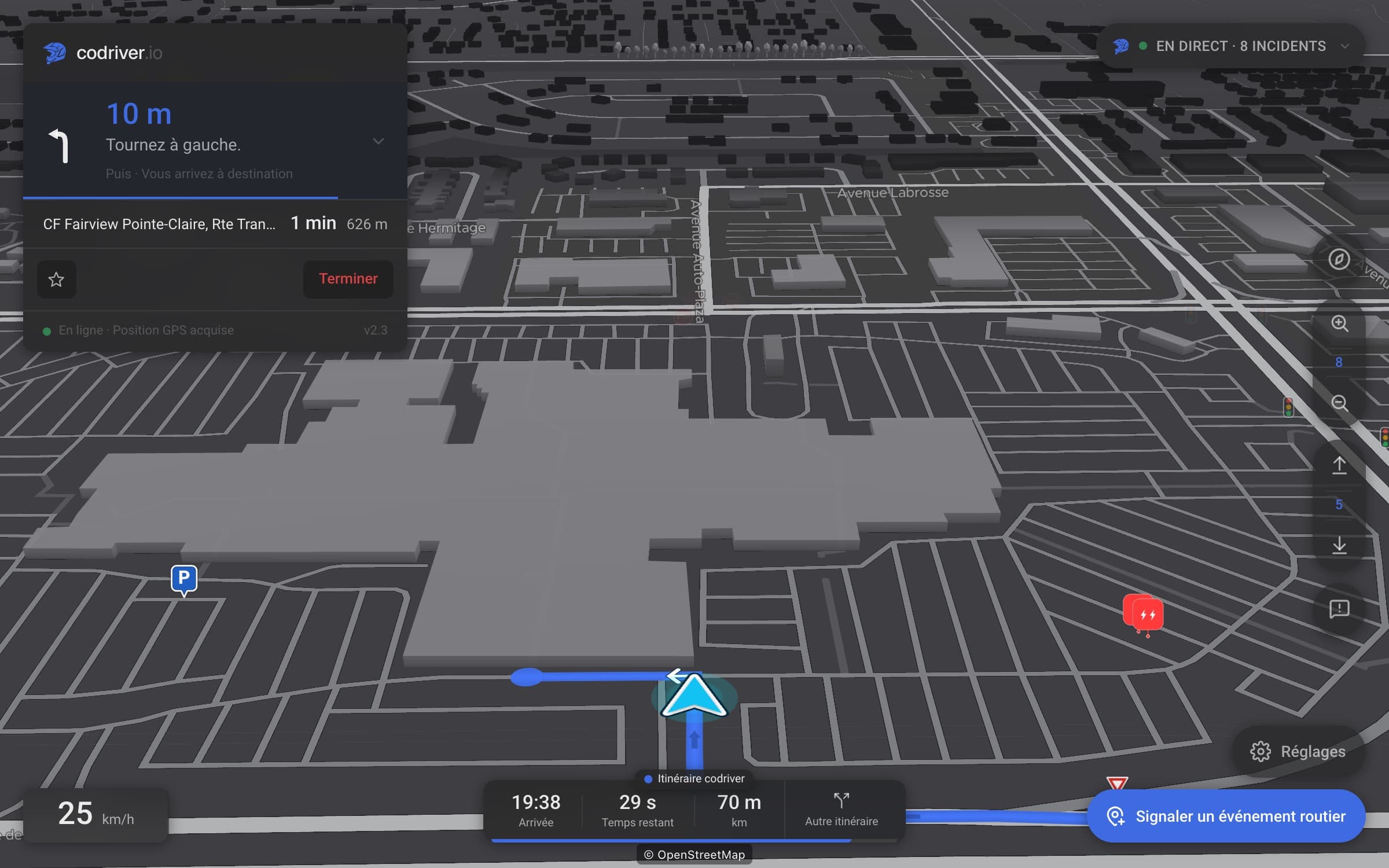Click the Avenue Labrosse street label
This screenshot has width=1389, height=868.
point(893,193)
